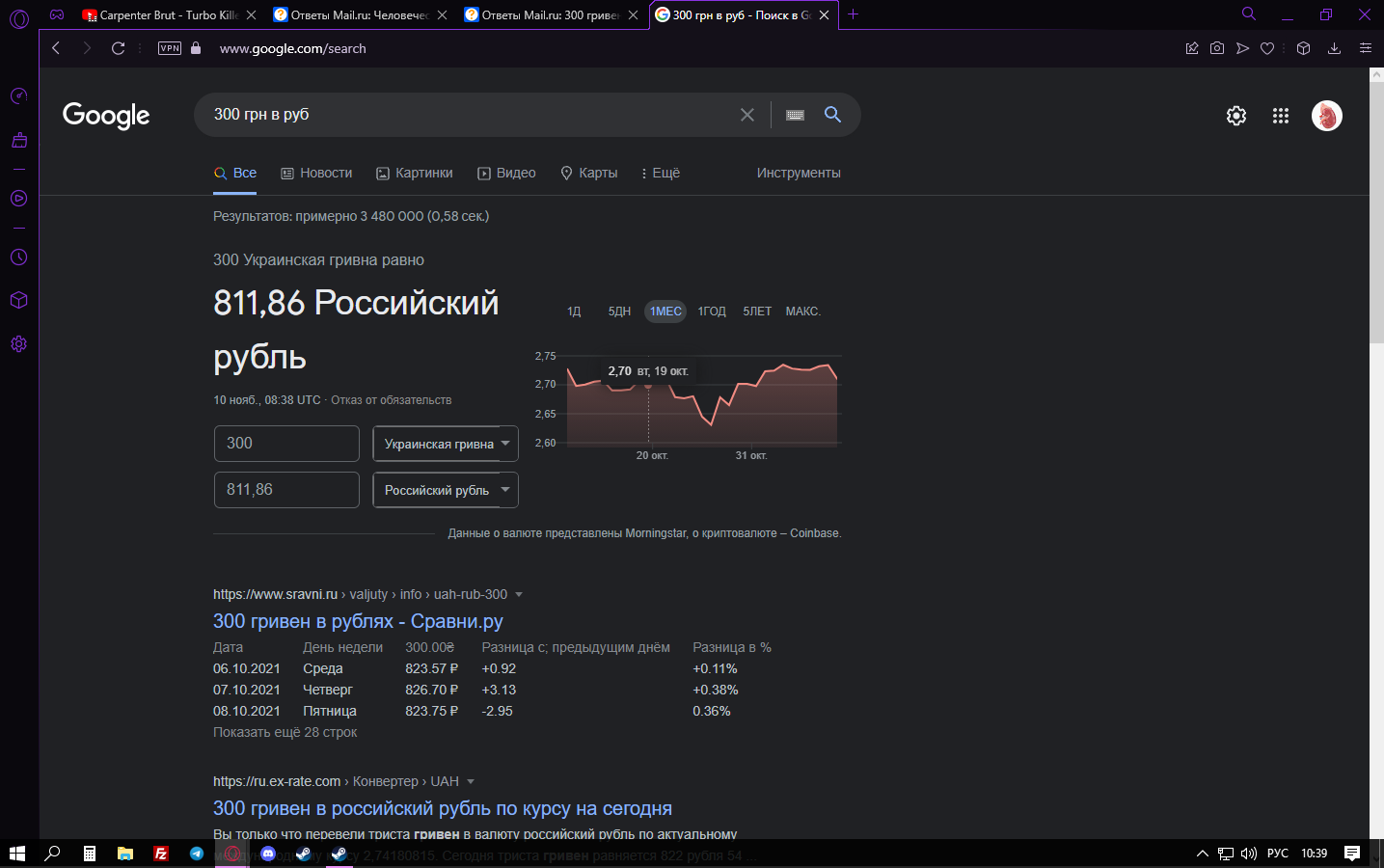Viewport: 1384px width, 868px height.
Task: Open browser downloads arrow icon
Action: click(x=1334, y=48)
